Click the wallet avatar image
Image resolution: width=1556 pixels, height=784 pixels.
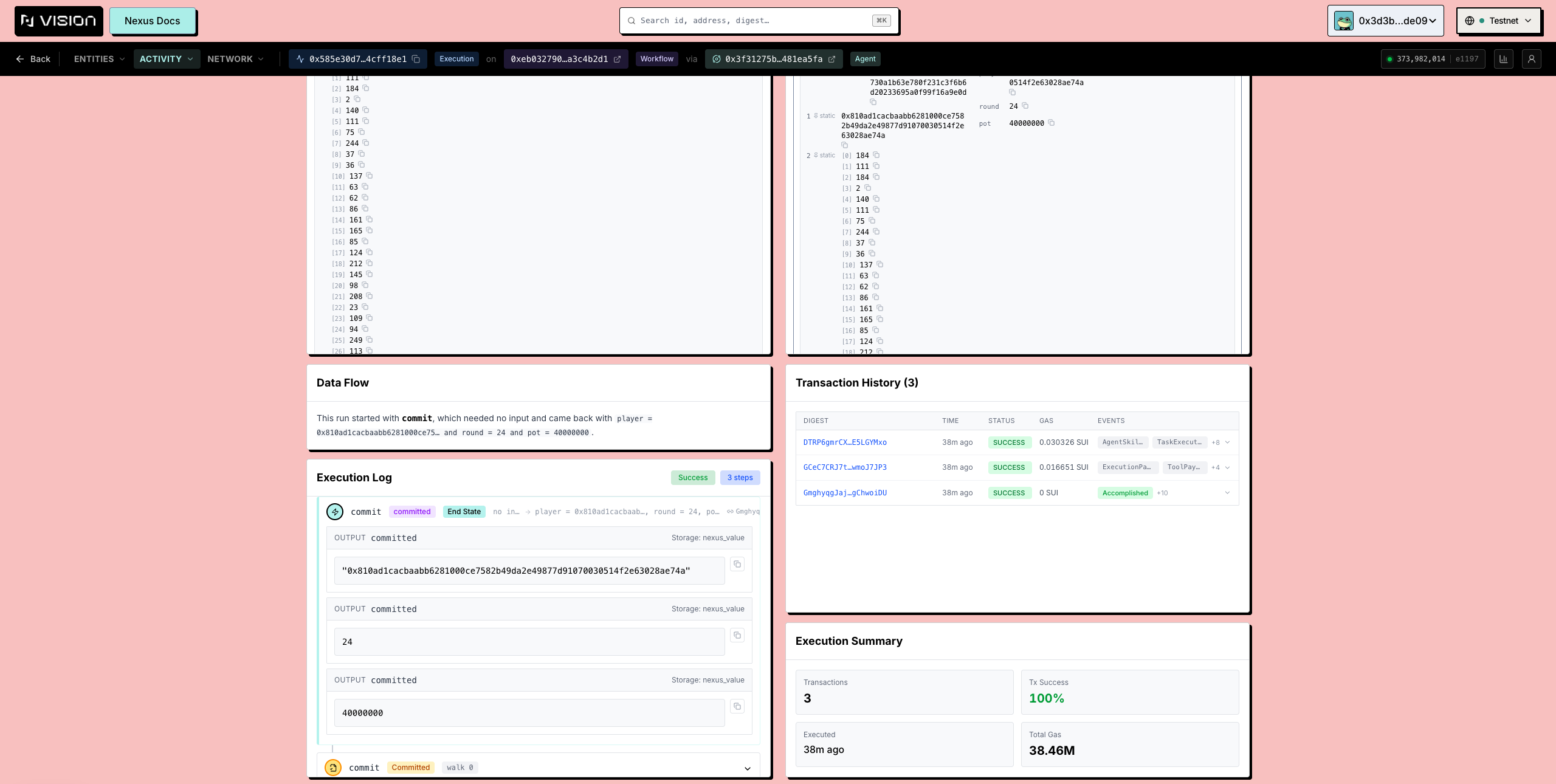coord(1343,21)
